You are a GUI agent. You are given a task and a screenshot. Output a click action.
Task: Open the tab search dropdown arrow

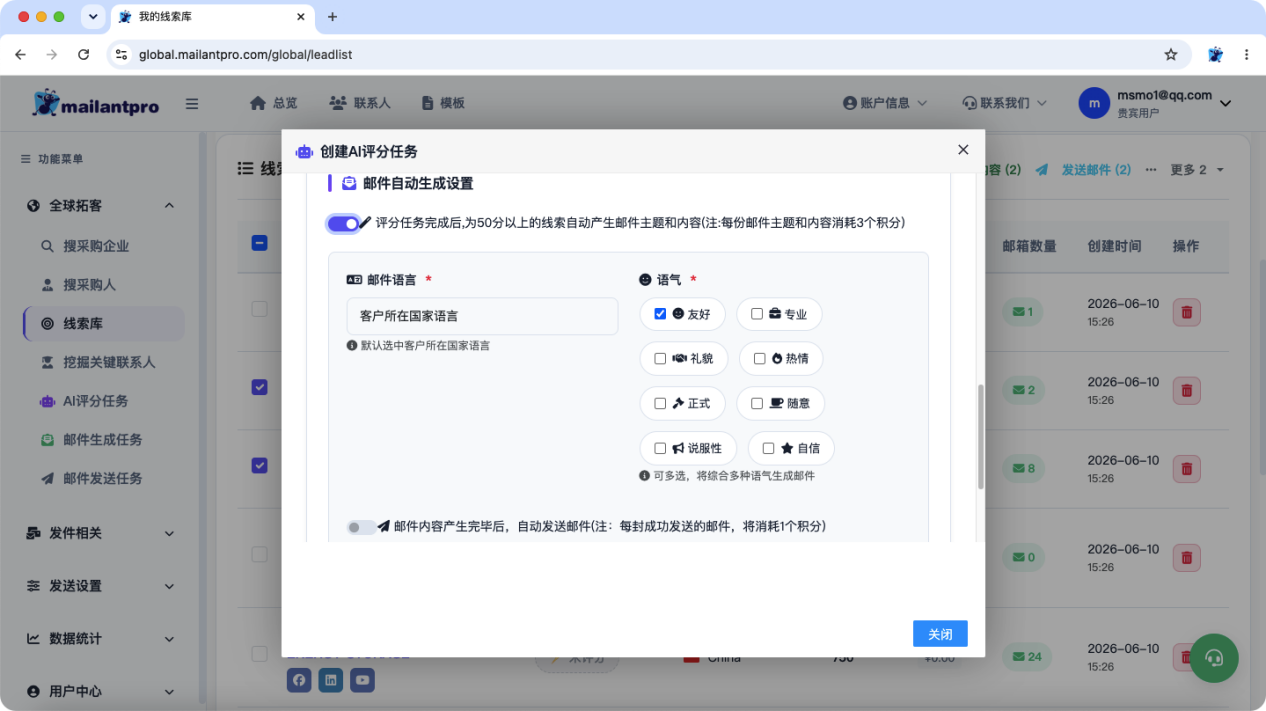tap(93, 17)
